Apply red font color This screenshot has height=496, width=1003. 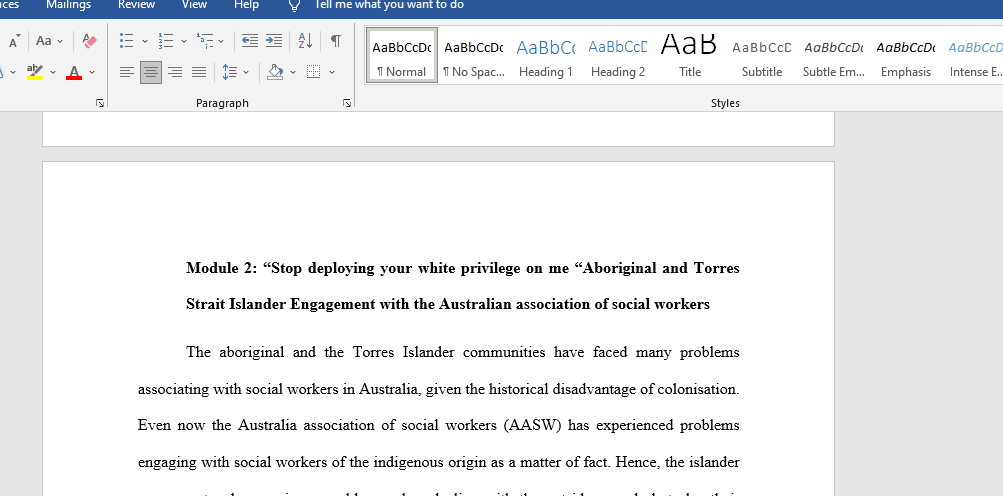pyautogui.click(x=74, y=72)
